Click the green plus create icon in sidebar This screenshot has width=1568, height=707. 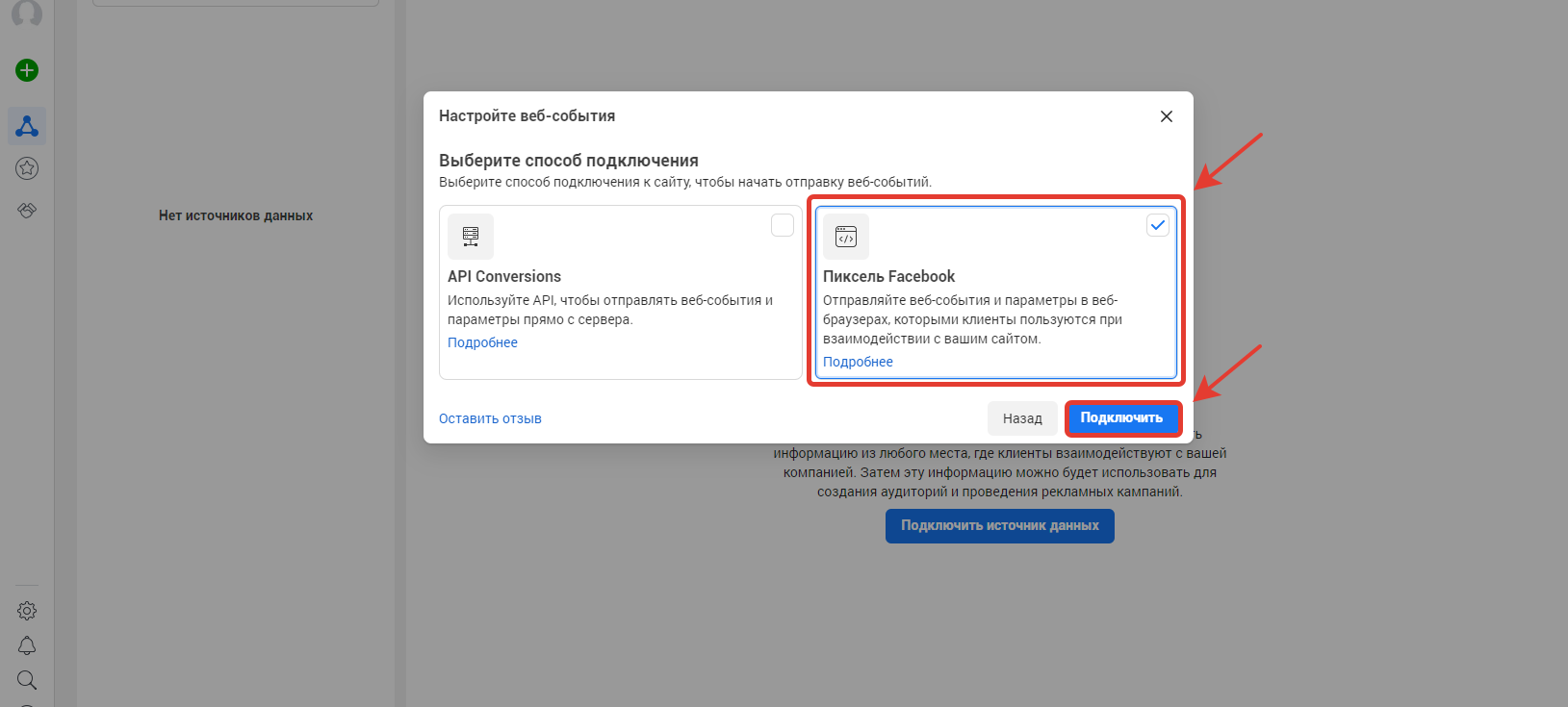click(x=27, y=70)
